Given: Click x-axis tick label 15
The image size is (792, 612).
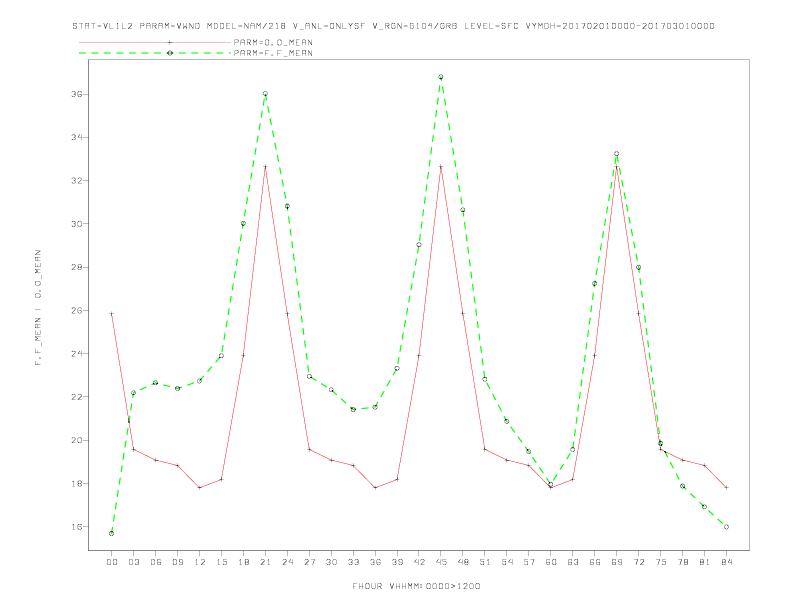Looking at the screenshot, I should pyautogui.click(x=221, y=562).
